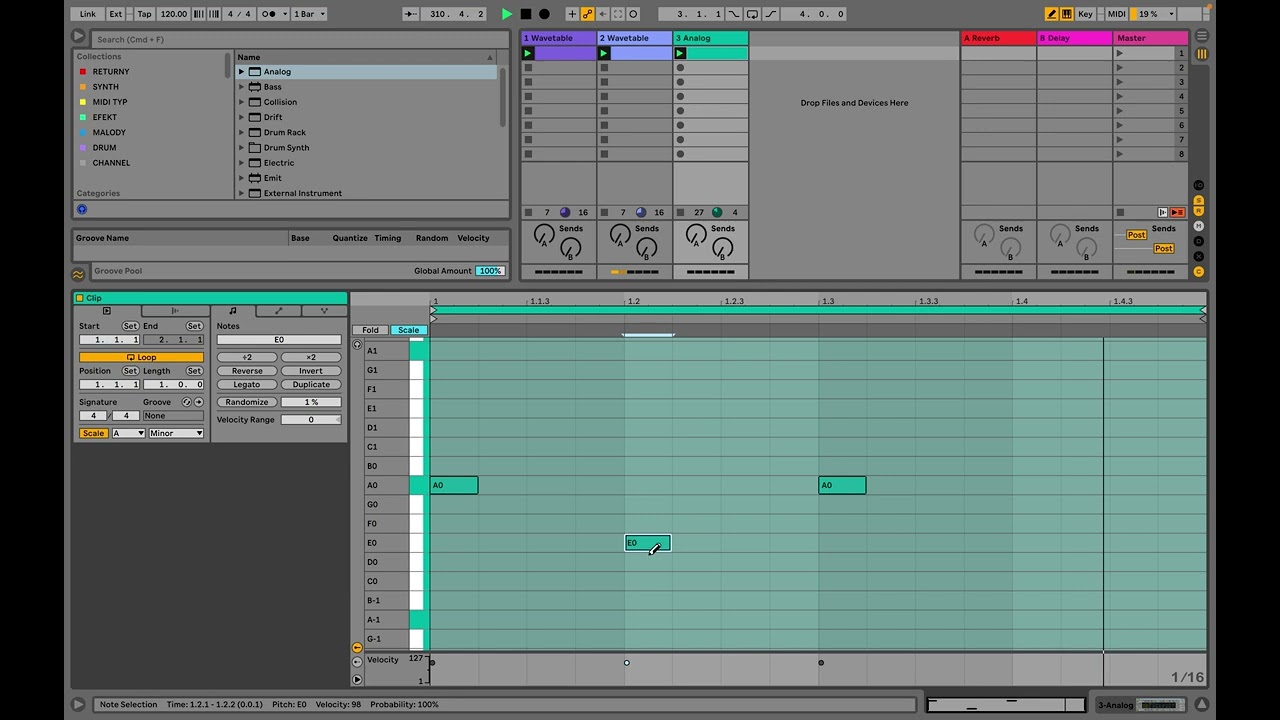Viewport: 1280px width, 720px height.
Task: Stop playback using the square Stop button
Action: (x=526, y=14)
